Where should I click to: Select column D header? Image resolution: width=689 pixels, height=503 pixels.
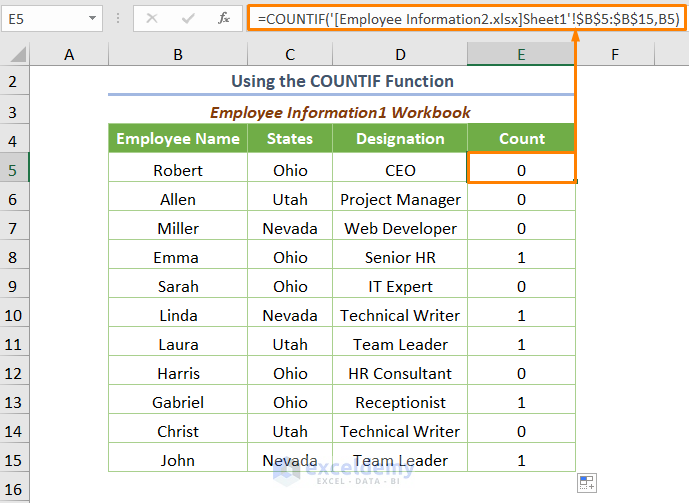tap(400, 55)
